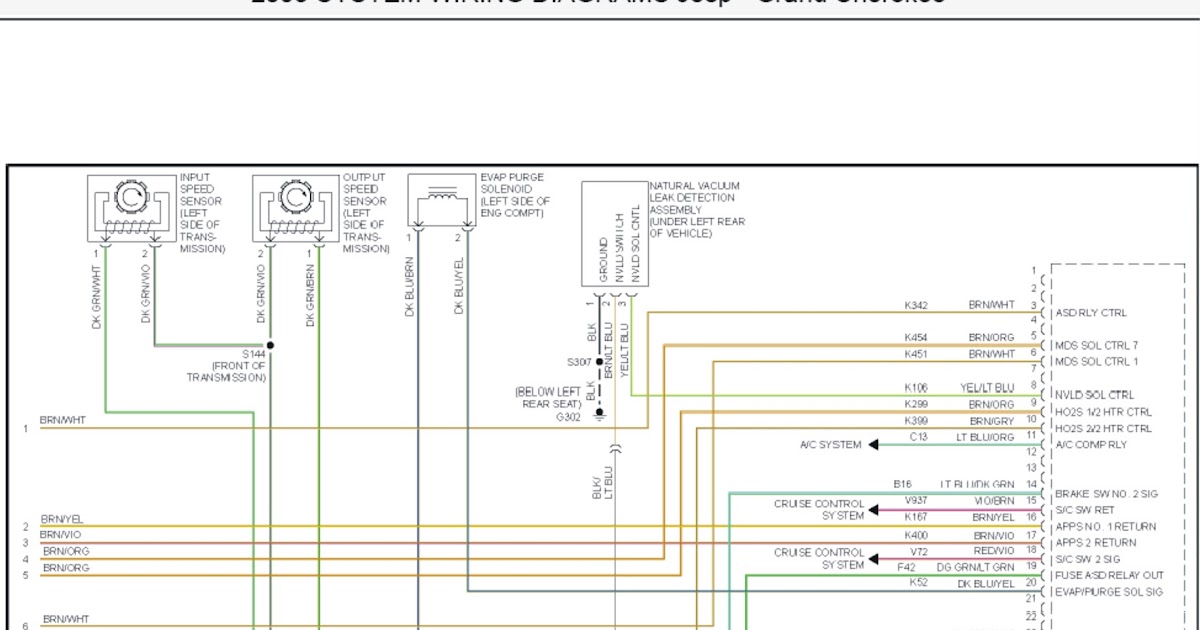This screenshot has width=1200, height=630.
Task: Click the "BRN/GRY" wire color label
Action: [x=992, y=421]
